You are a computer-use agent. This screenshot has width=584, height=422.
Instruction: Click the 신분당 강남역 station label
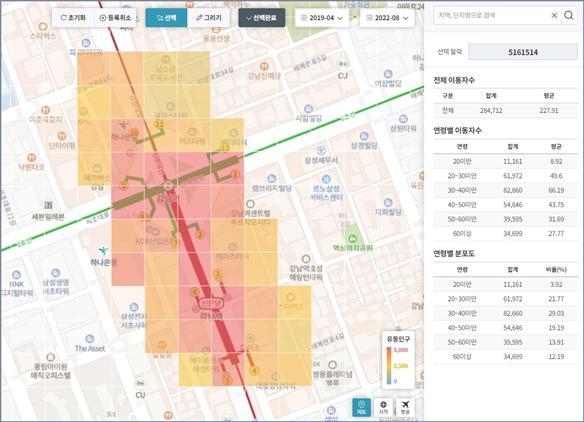coord(211,310)
